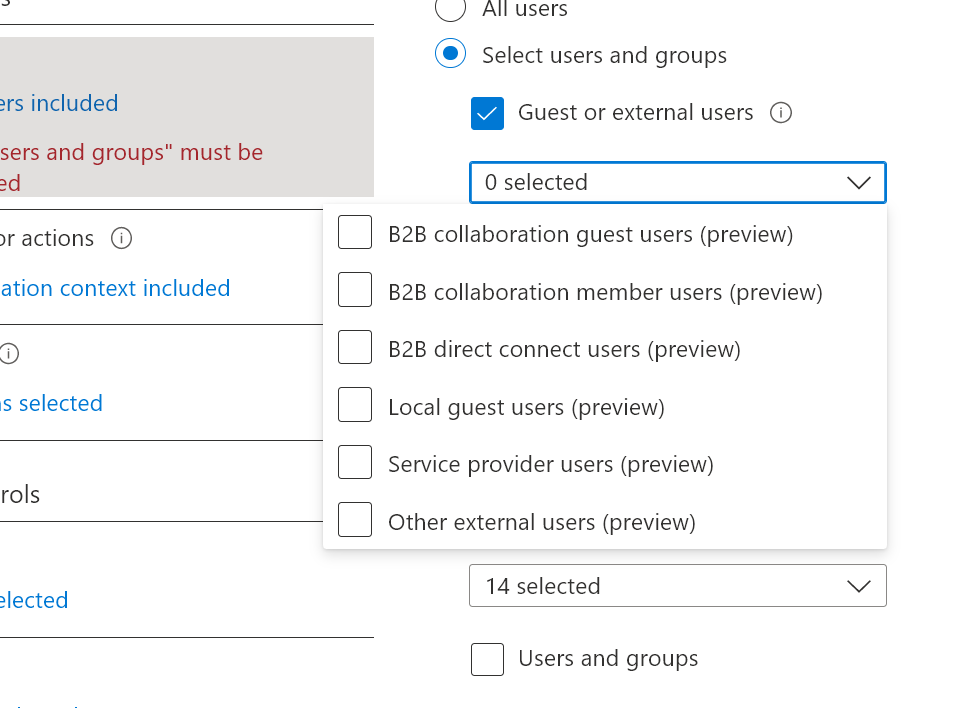Enable the Users and groups checkbox
Viewport: 954px width, 708px height.
pos(487,659)
